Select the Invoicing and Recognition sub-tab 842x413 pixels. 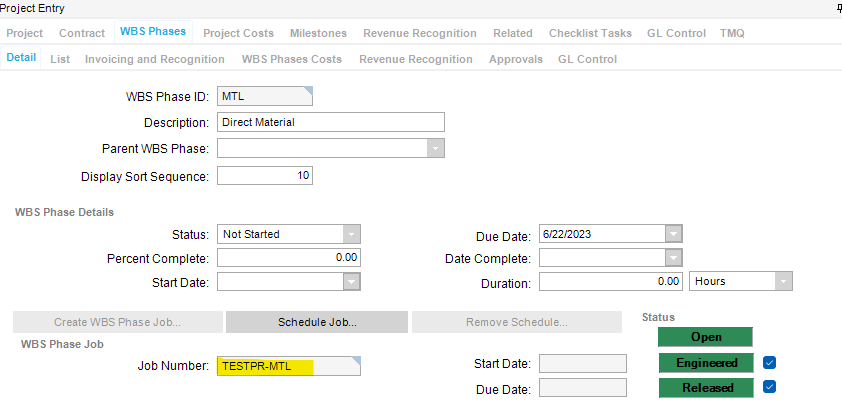click(x=154, y=59)
